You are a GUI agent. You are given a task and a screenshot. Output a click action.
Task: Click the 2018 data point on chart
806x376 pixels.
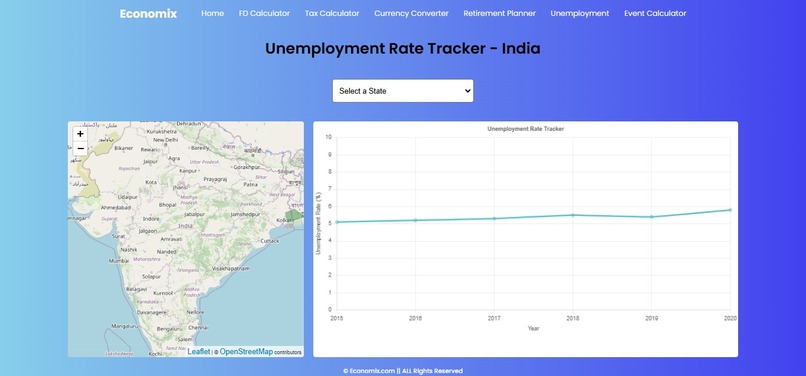(x=573, y=215)
